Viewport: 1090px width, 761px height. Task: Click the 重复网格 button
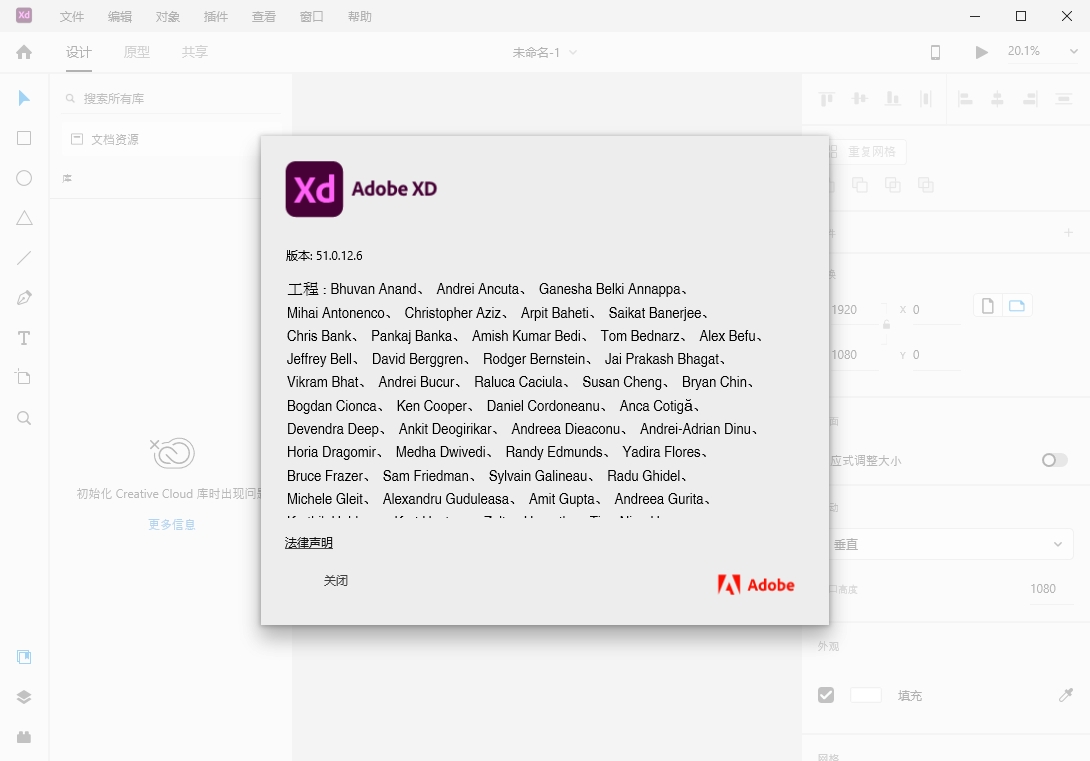pyautogui.click(x=868, y=152)
